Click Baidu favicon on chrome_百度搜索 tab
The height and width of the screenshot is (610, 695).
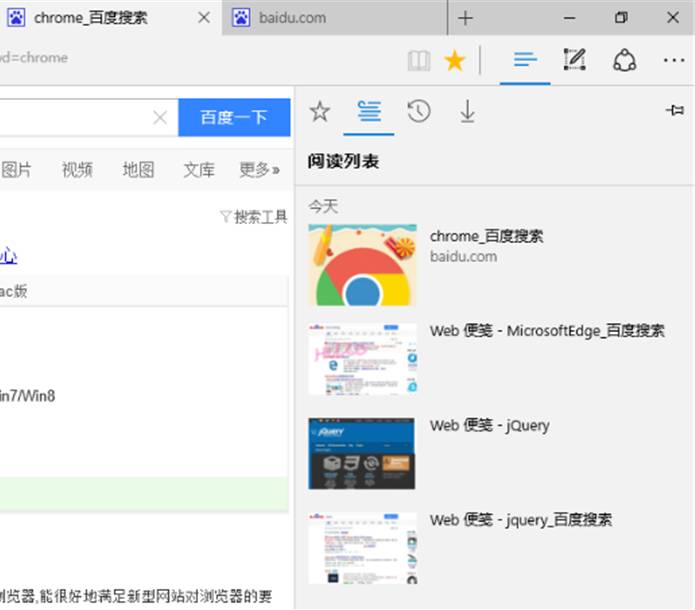(x=16, y=18)
